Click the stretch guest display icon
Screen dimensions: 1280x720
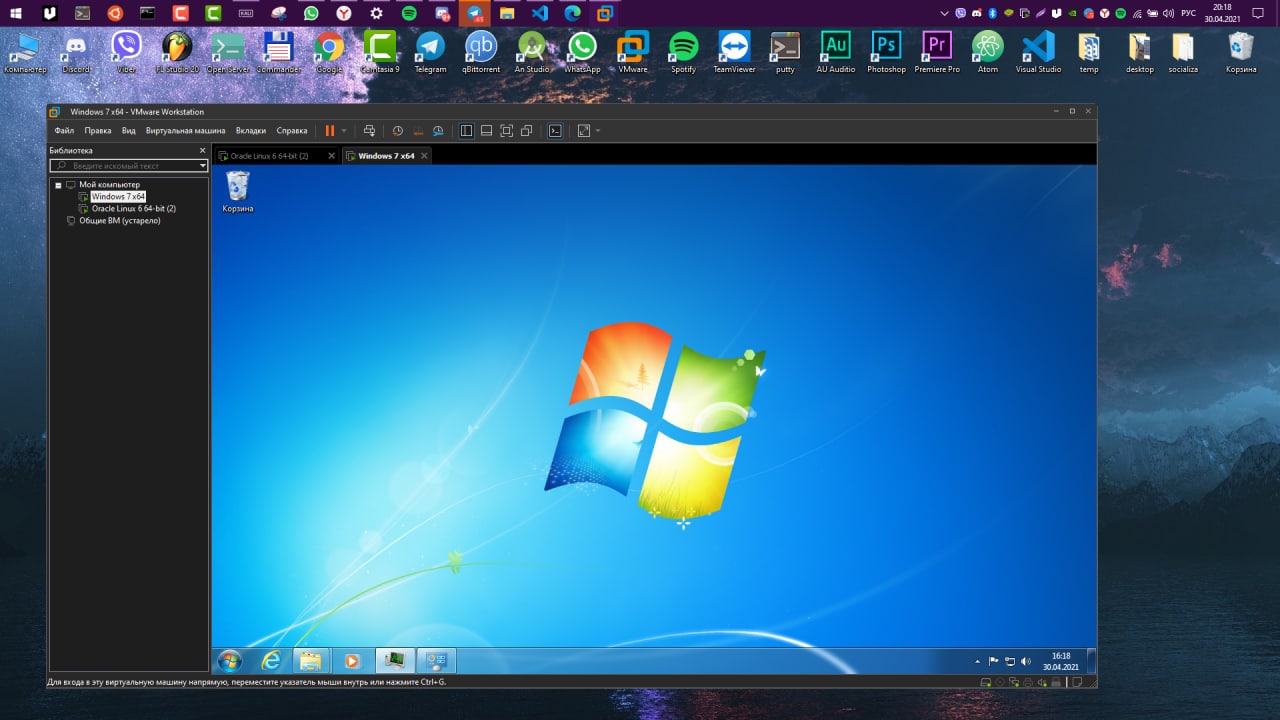click(x=584, y=131)
